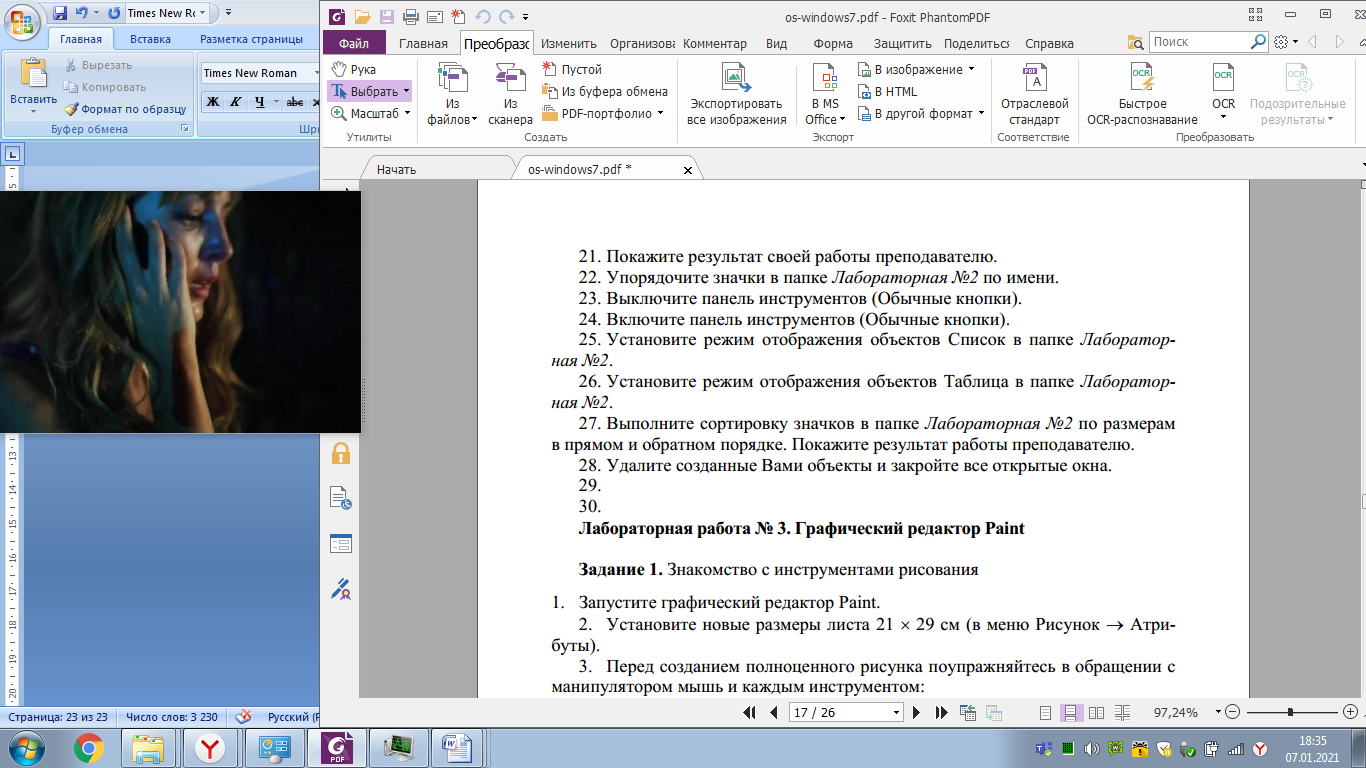
Task: Click the Foxit security lock sidebar icon
Action: pos(341,453)
